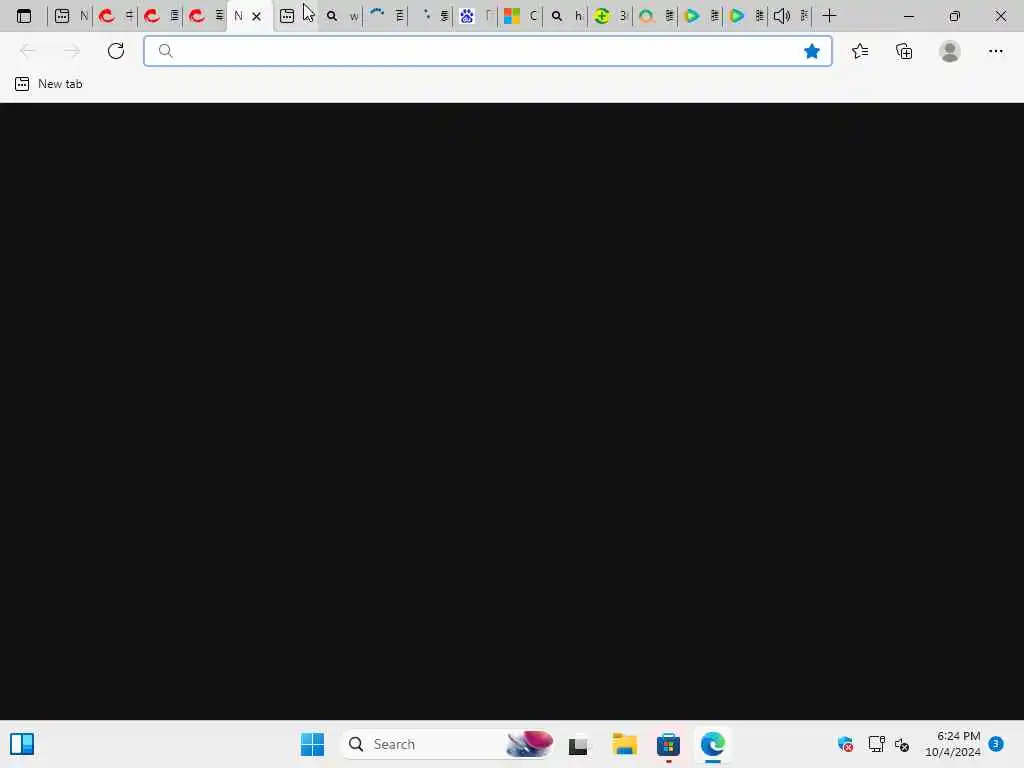This screenshot has height=768, width=1024.
Task: Open the notification badge showing 3
Action: coord(996,743)
